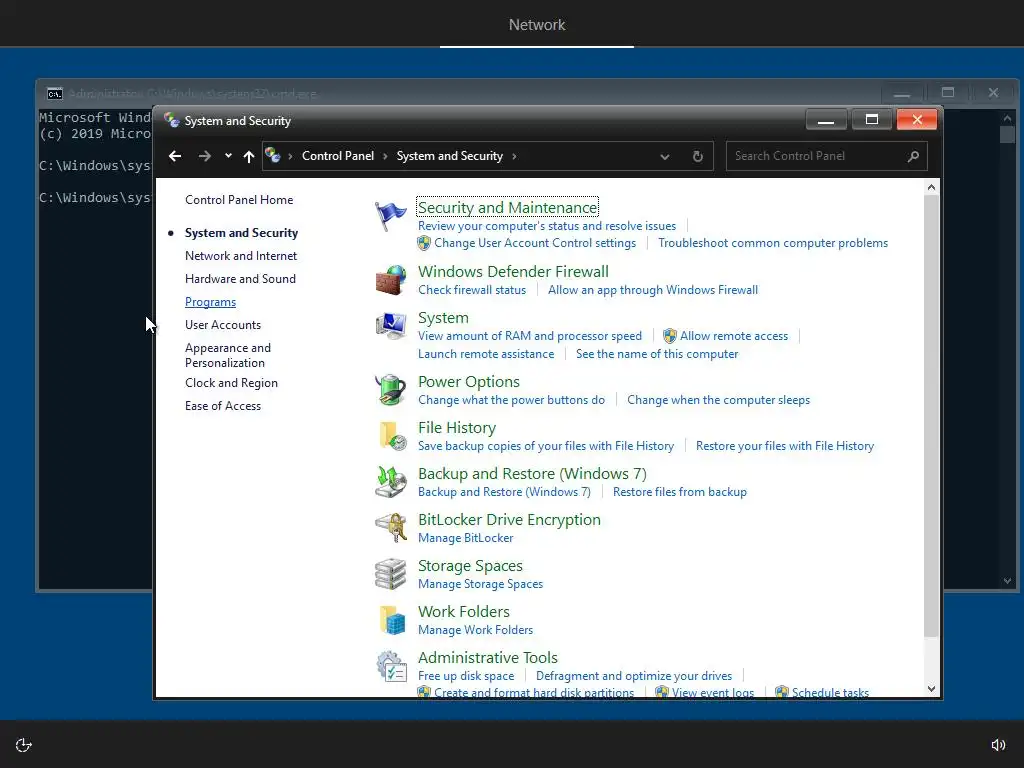Viewport: 1024px width, 768px height.
Task: Click the System and Security title bar icon
Action: pyautogui.click(x=172, y=120)
